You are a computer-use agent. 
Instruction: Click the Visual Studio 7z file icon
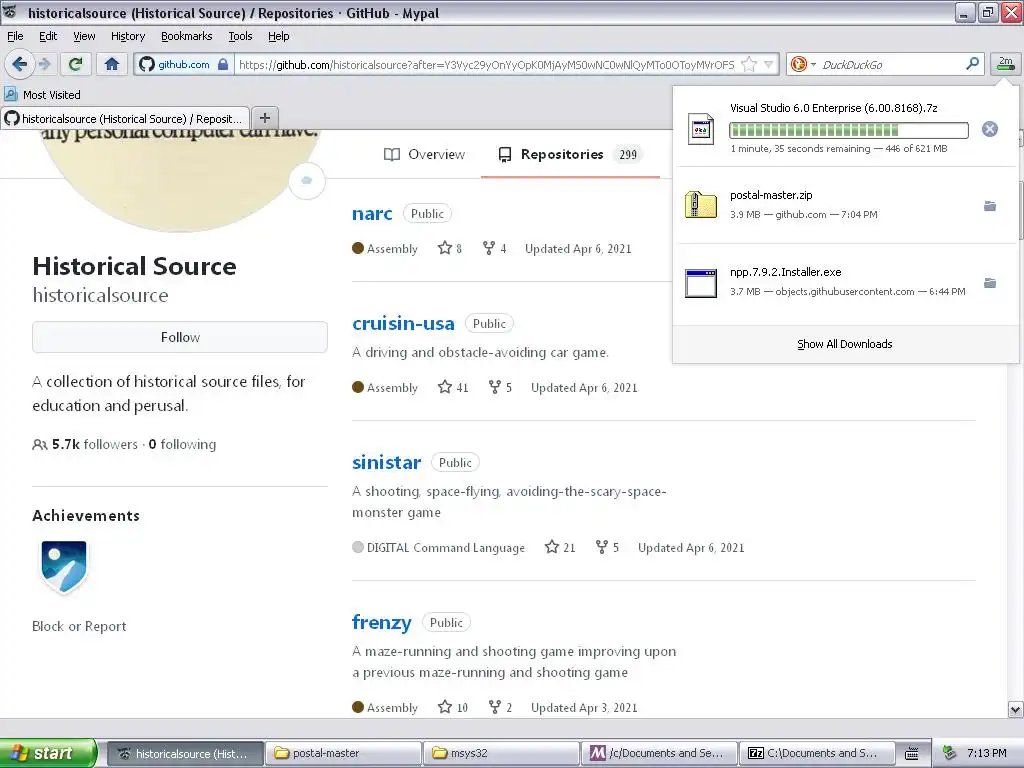tap(701, 129)
